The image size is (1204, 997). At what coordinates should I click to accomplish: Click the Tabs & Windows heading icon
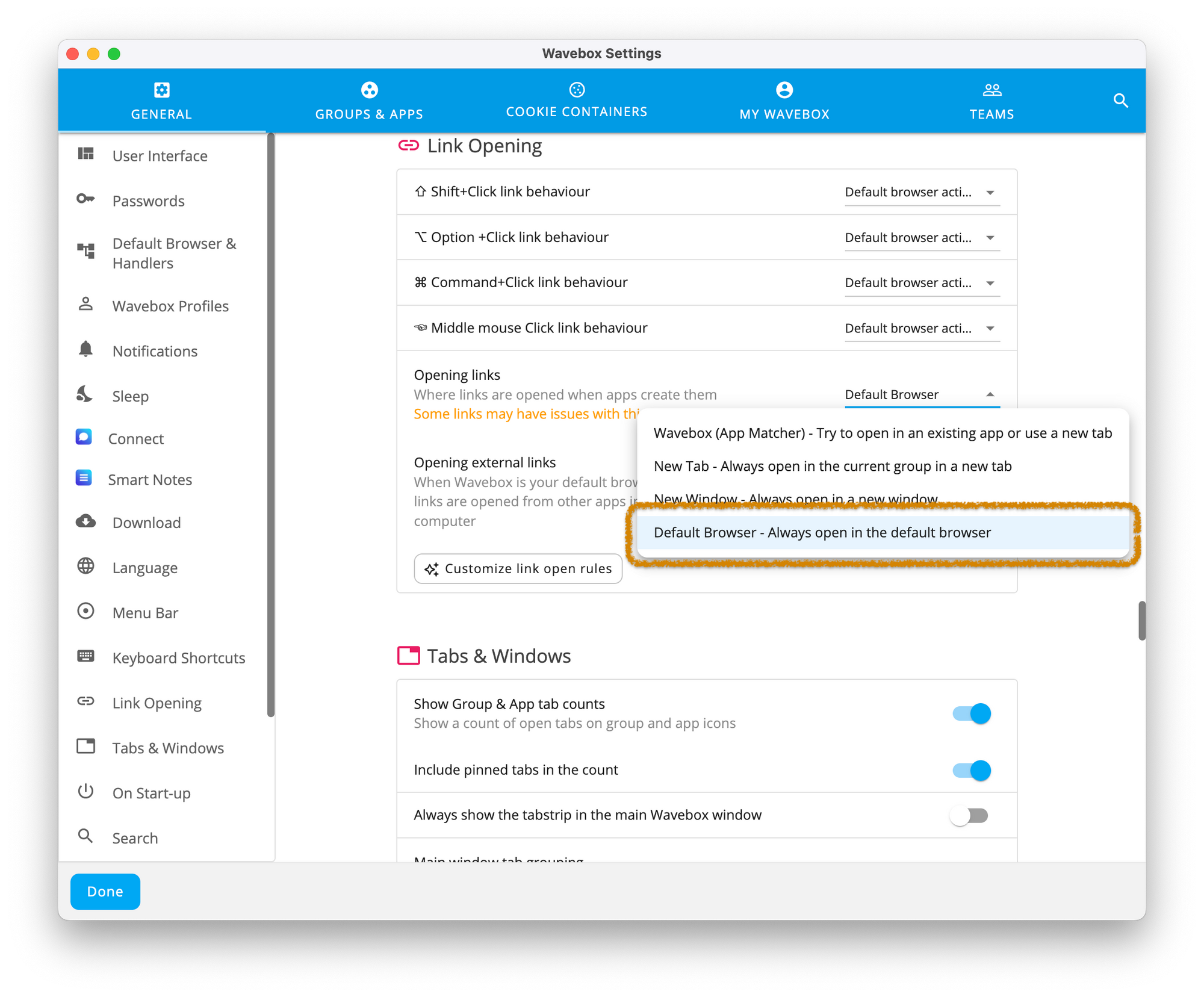(409, 655)
